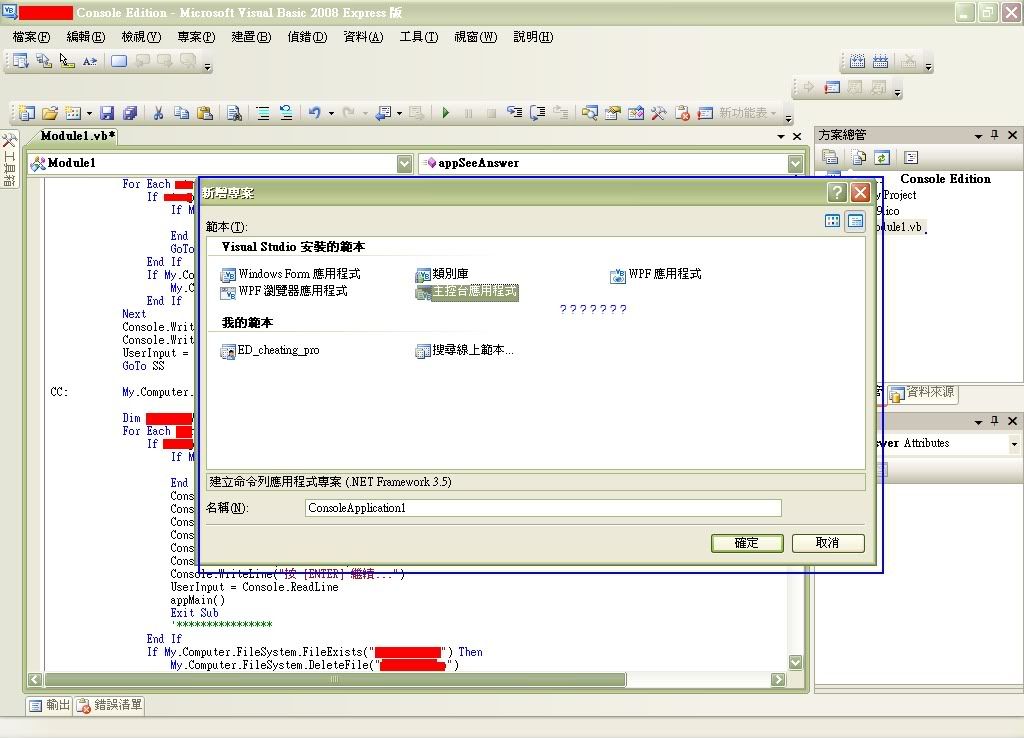Click the Add New Item toolbar icon
The image size is (1024, 738).
point(73,113)
